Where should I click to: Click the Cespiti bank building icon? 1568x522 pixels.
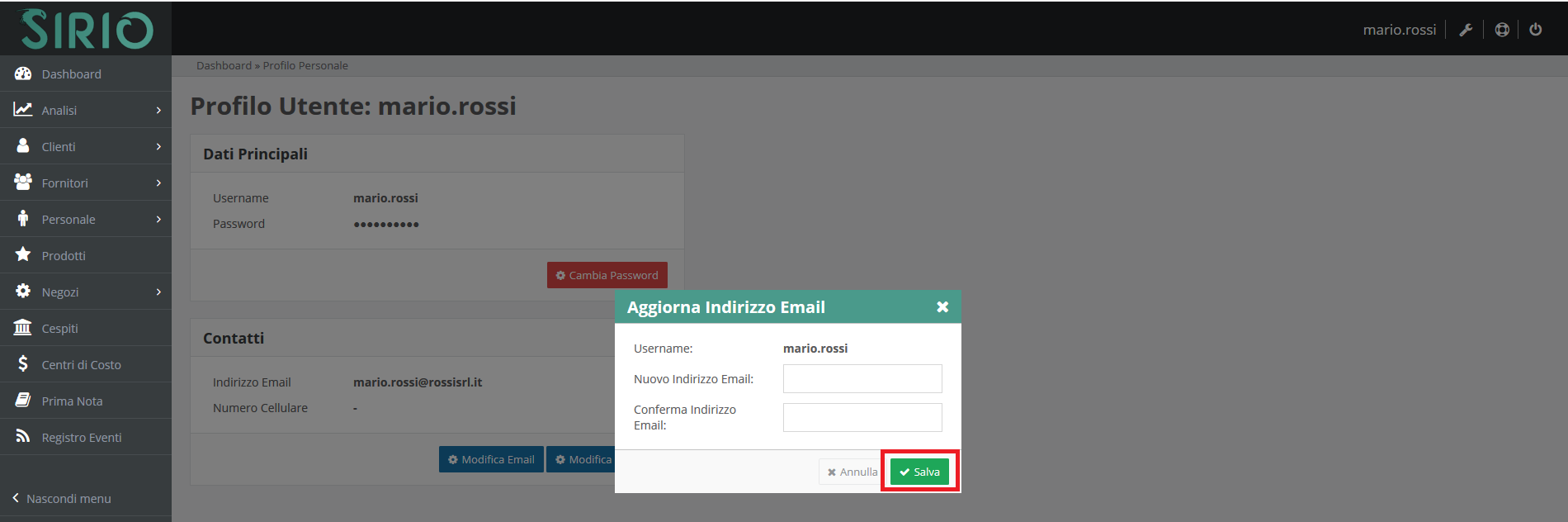pos(23,327)
